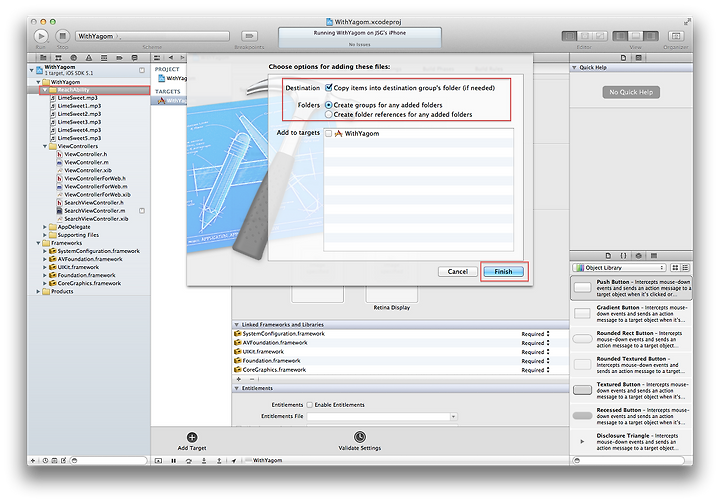Select Create groups for any added folders
Screen dimensions: 720x503
(x=328, y=105)
